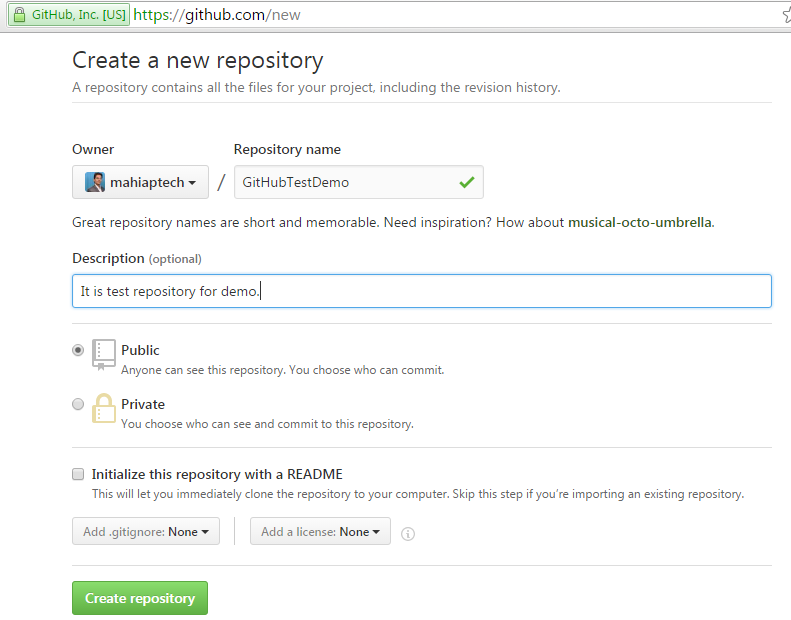
Task: Click the Private label text
Action: click(143, 404)
